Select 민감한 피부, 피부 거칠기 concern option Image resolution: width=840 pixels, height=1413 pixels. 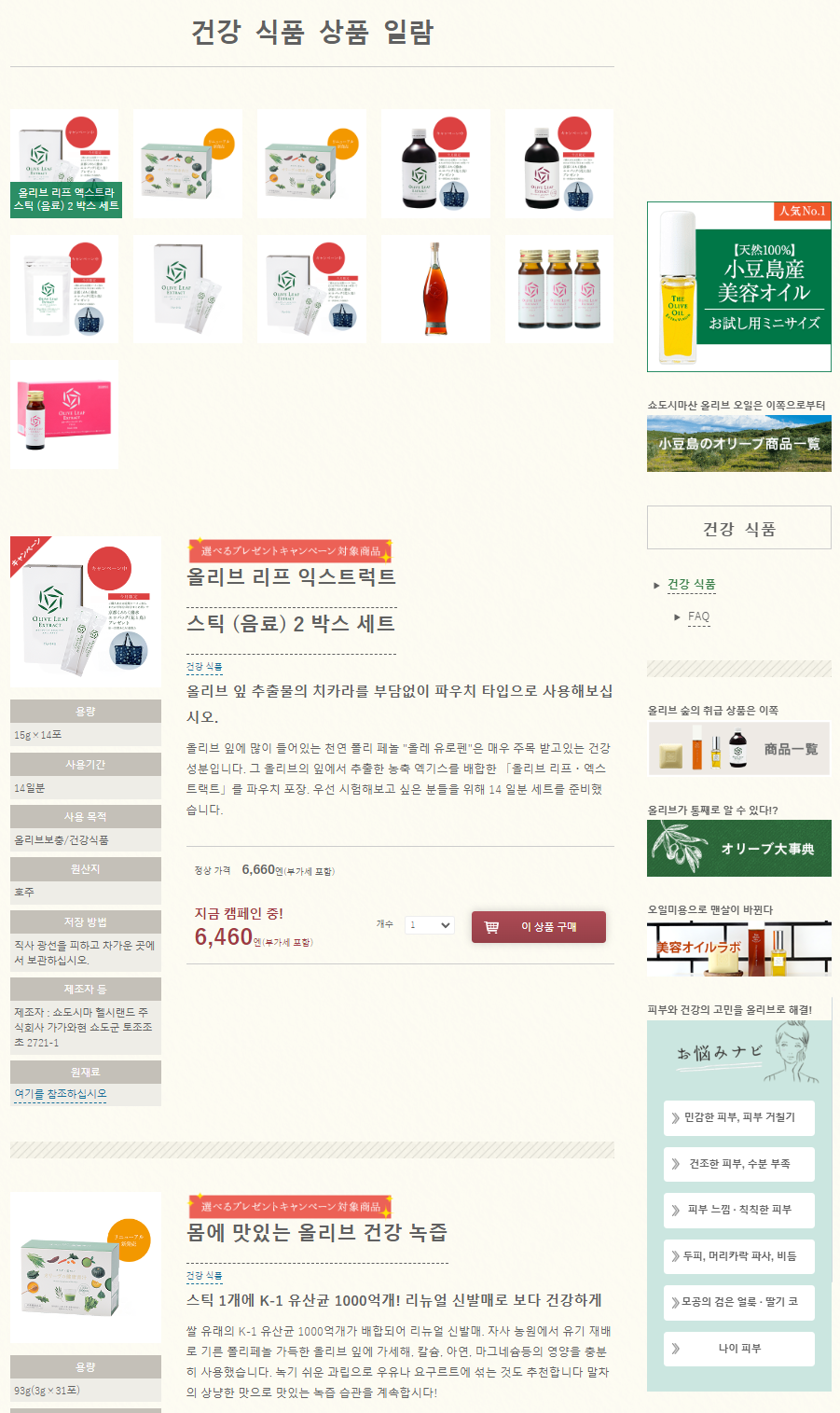739,1117
